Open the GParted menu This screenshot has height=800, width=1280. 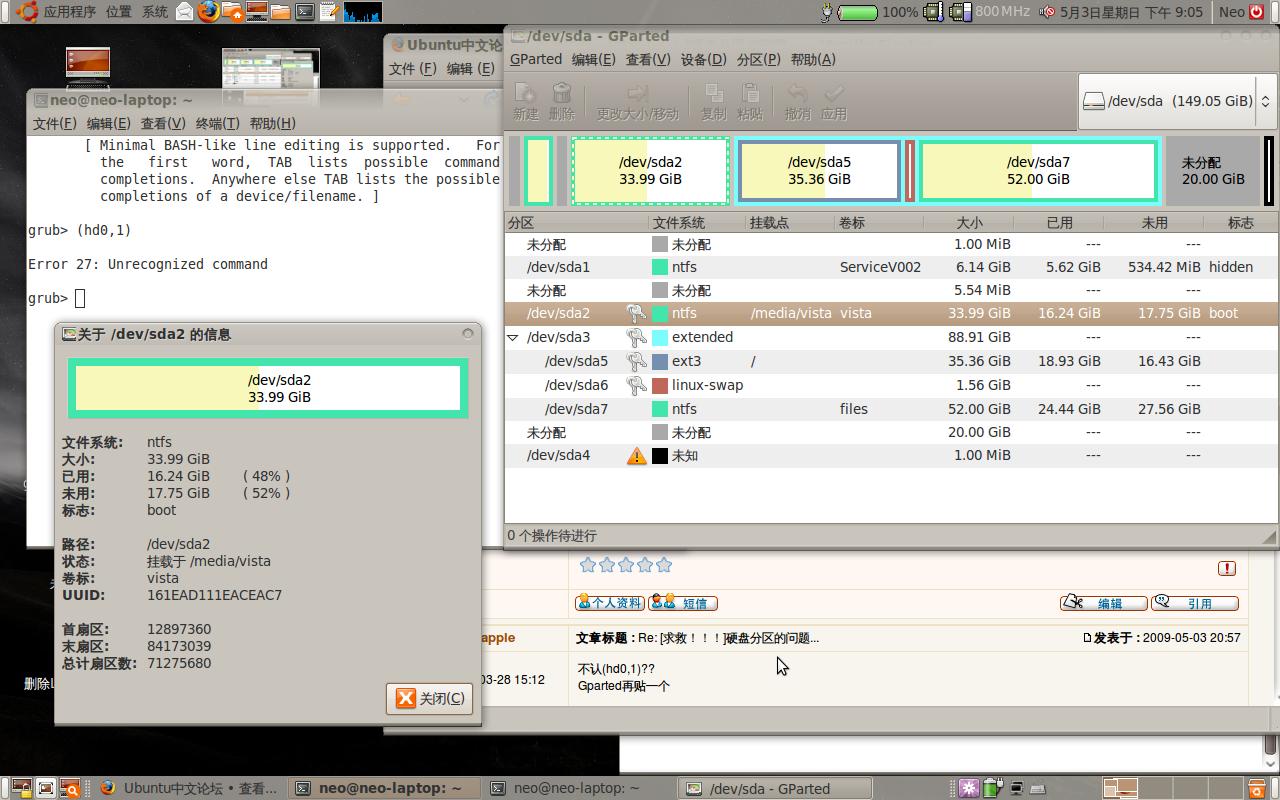pyautogui.click(x=536, y=59)
